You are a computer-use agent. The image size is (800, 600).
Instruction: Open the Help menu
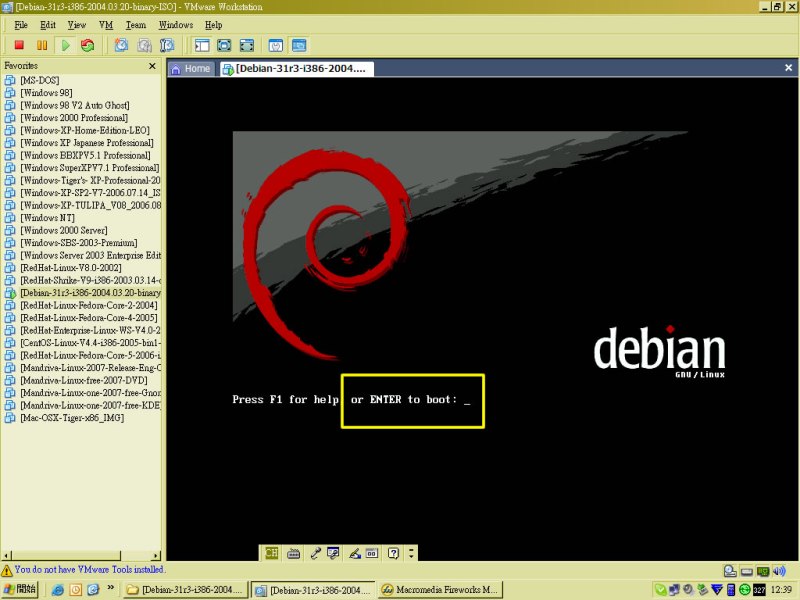click(214, 25)
